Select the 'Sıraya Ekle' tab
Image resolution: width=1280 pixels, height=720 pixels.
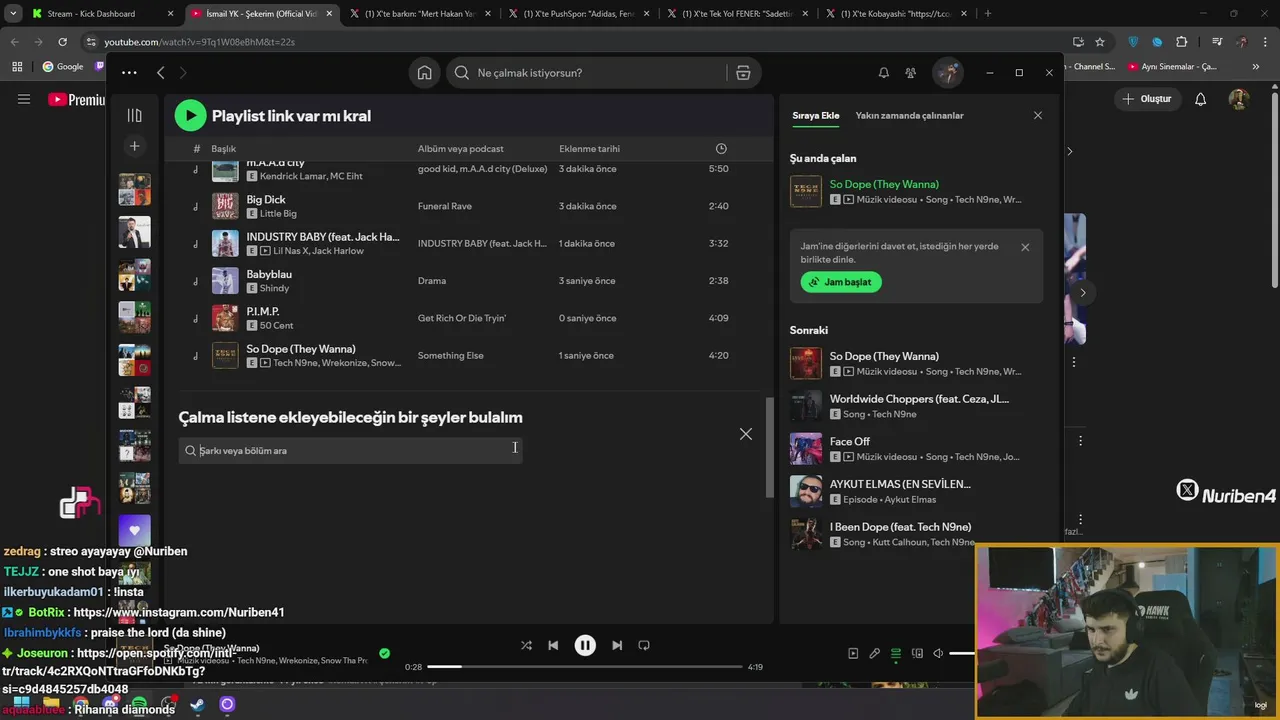point(816,115)
